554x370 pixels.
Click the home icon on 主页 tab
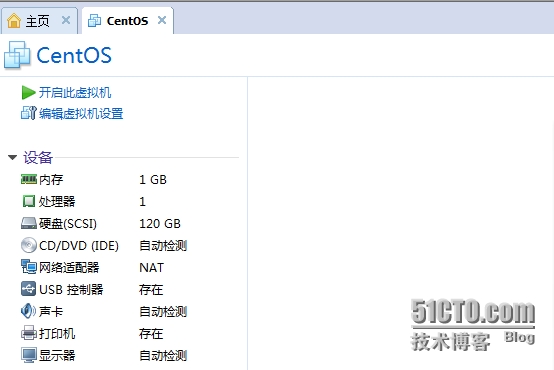click(x=14, y=20)
